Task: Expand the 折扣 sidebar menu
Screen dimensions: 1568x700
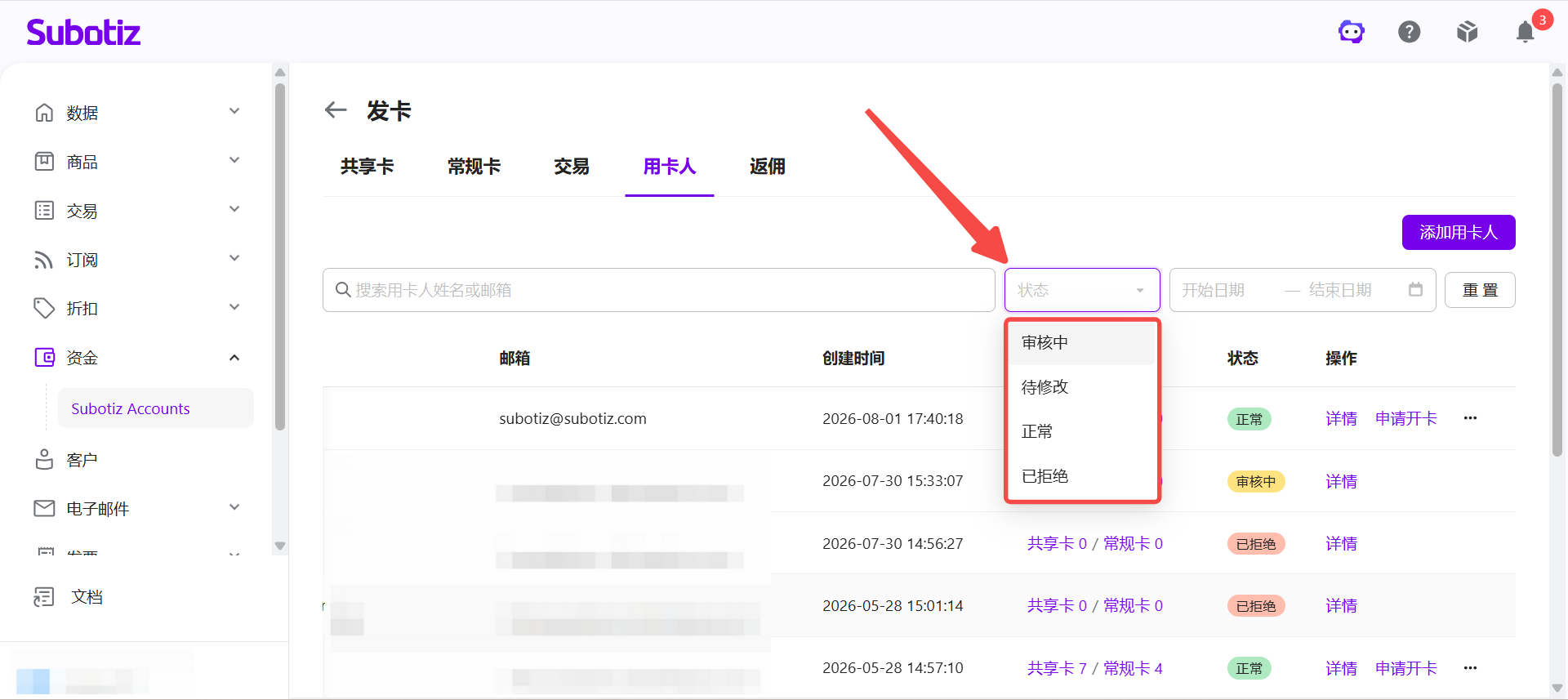Action: point(234,307)
